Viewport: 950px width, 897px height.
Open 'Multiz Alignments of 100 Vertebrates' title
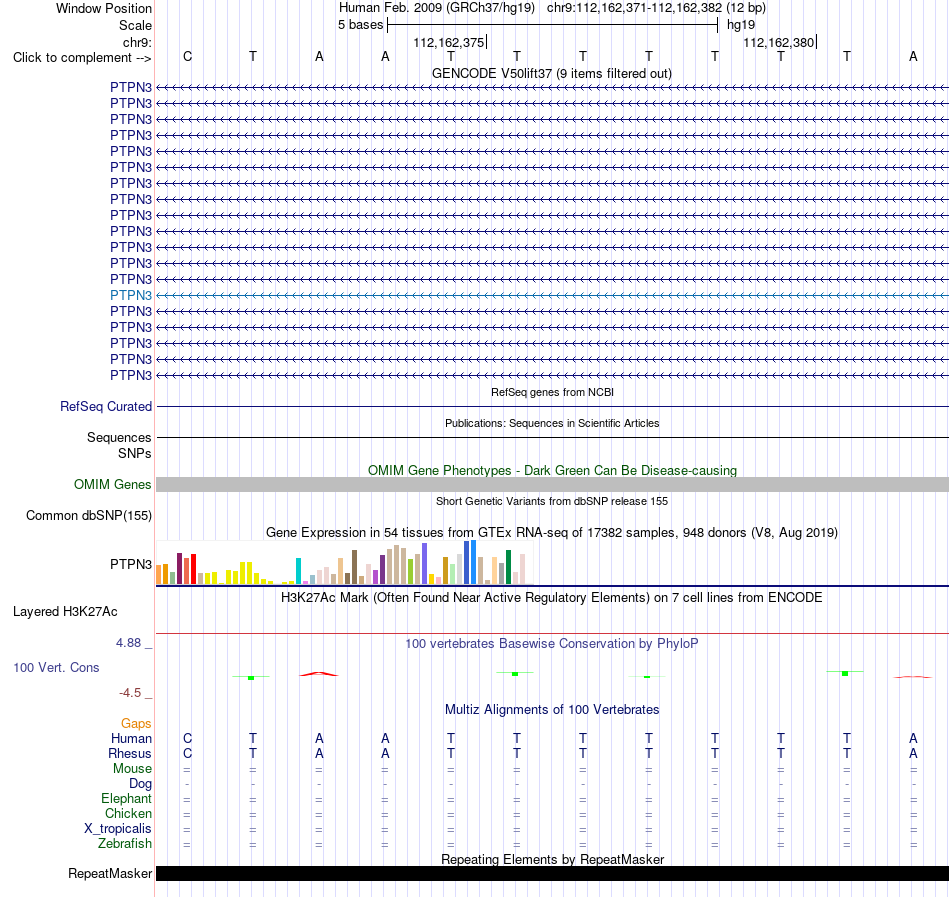(552, 710)
